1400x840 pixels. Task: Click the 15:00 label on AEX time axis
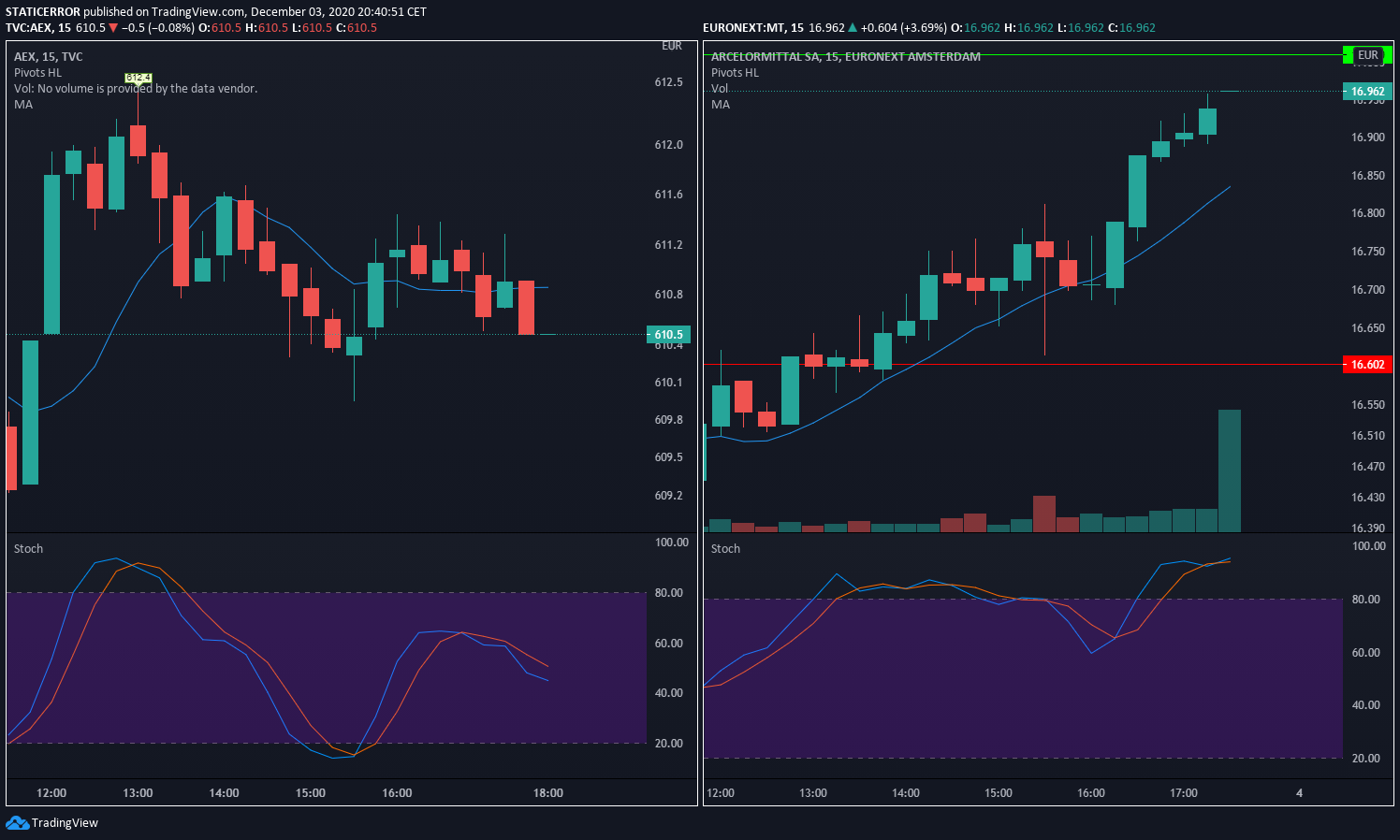pyautogui.click(x=311, y=793)
